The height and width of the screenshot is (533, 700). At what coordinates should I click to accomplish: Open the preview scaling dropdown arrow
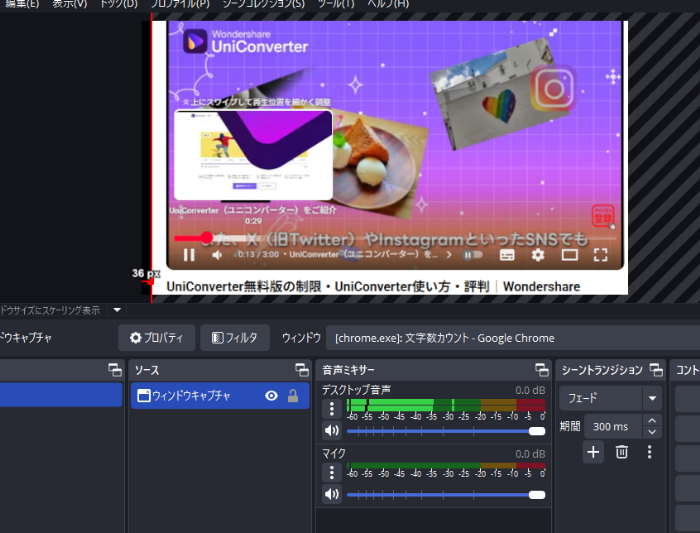click(x=117, y=310)
